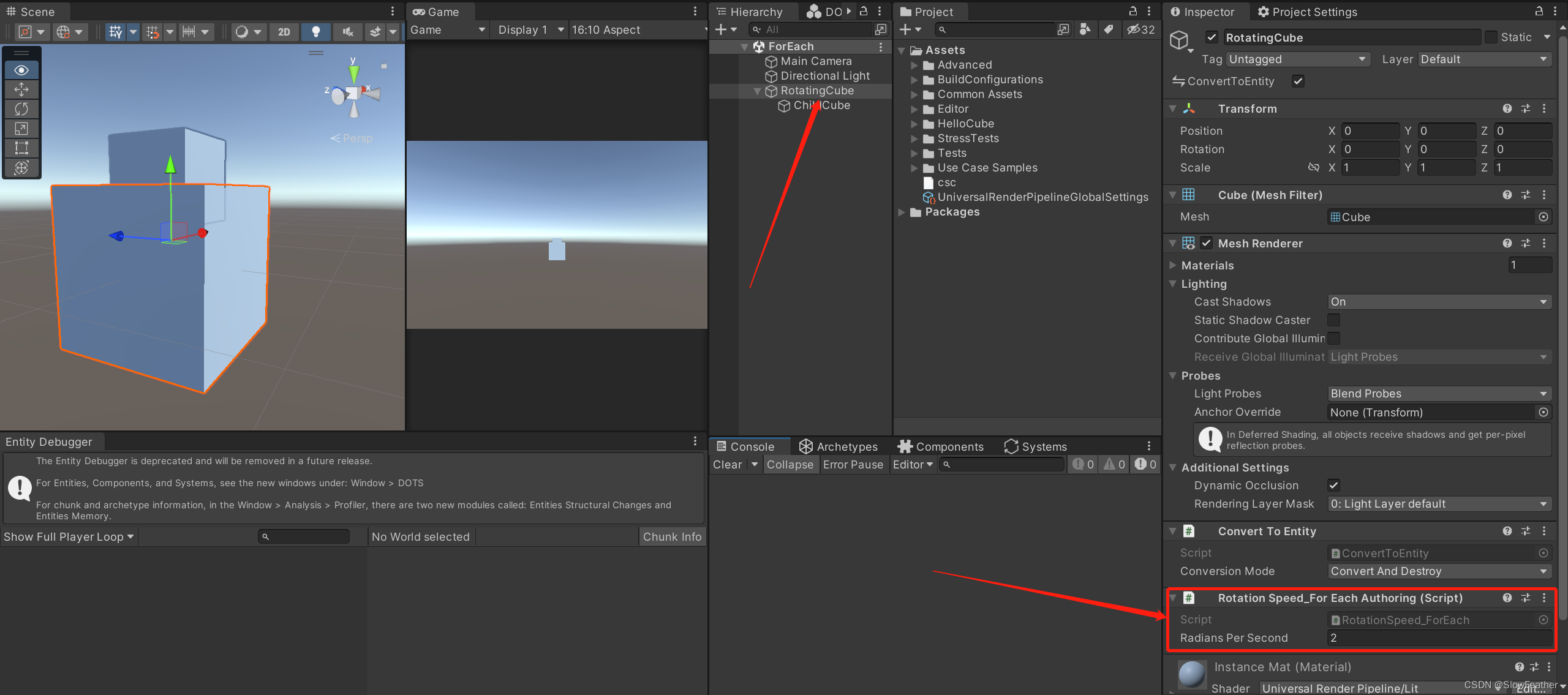The image size is (1568, 695).
Task: Switch to the Project Settings tab
Action: (x=1307, y=12)
